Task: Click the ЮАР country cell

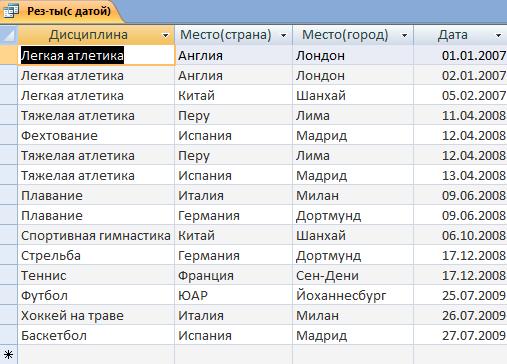Action: [233, 295]
